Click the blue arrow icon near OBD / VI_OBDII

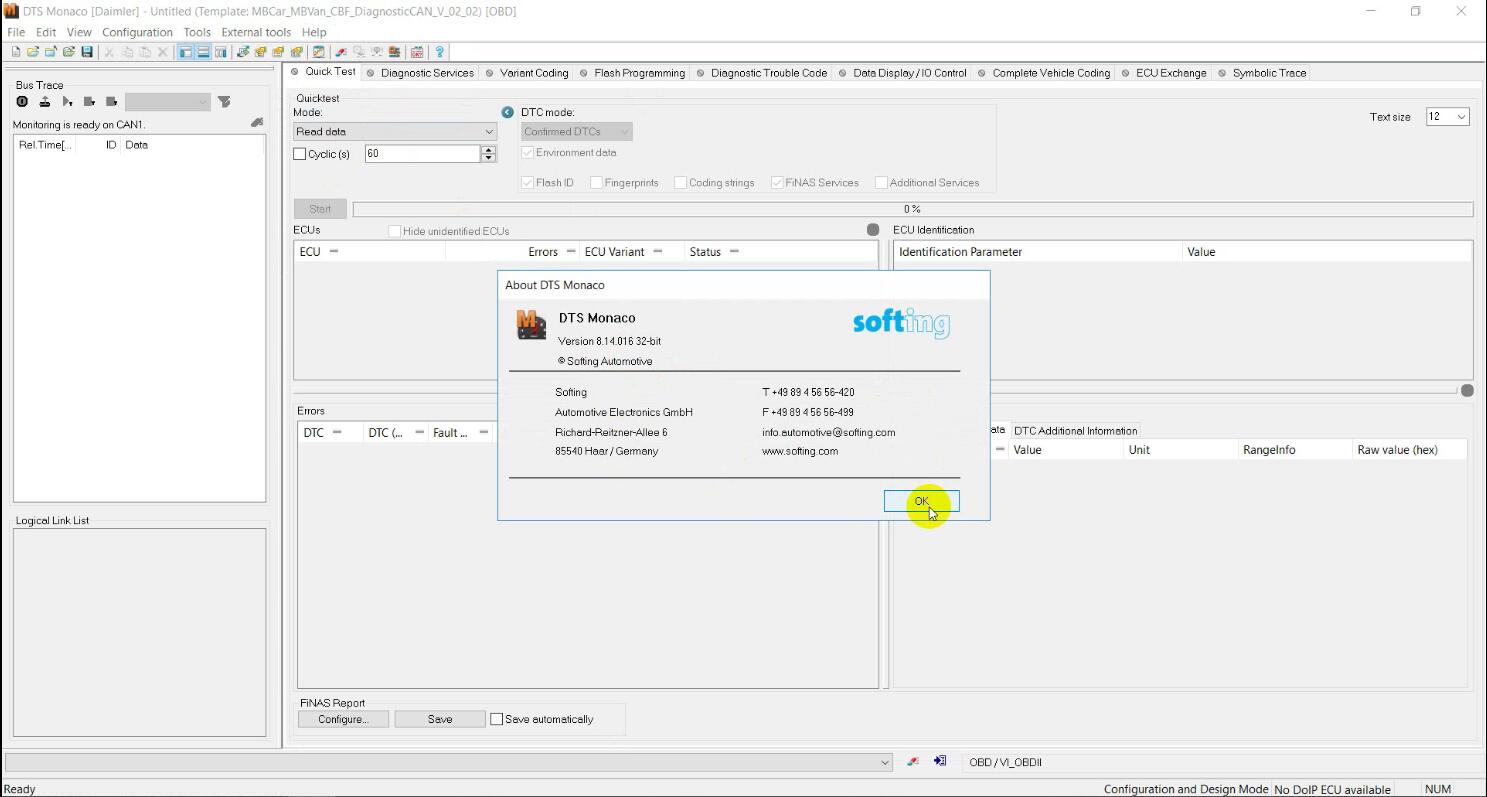[x=940, y=762]
